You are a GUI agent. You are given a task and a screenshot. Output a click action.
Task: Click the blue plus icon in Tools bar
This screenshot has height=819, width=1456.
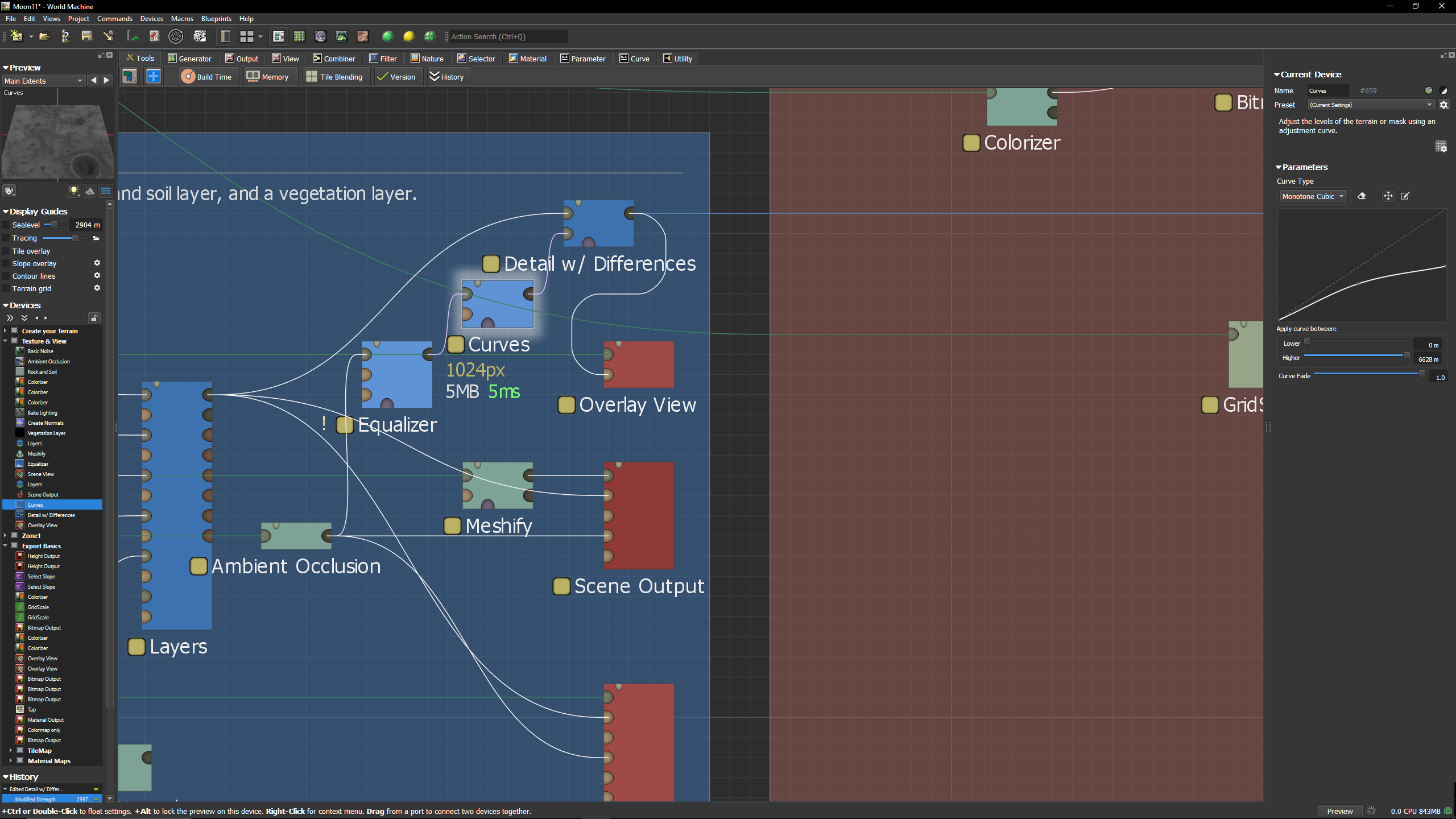coord(154,77)
